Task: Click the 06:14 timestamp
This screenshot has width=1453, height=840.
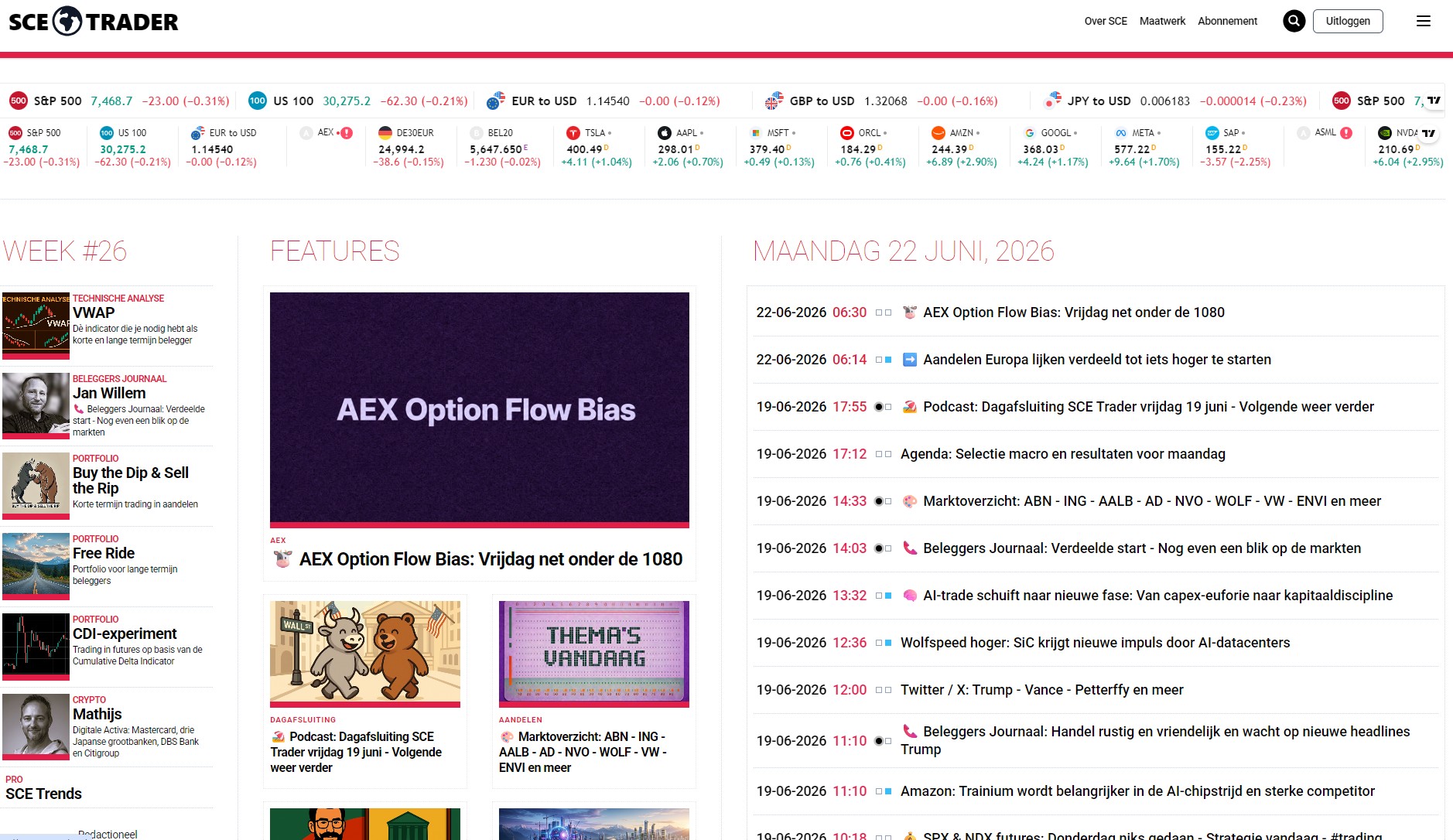Action: [x=850, y=360]
